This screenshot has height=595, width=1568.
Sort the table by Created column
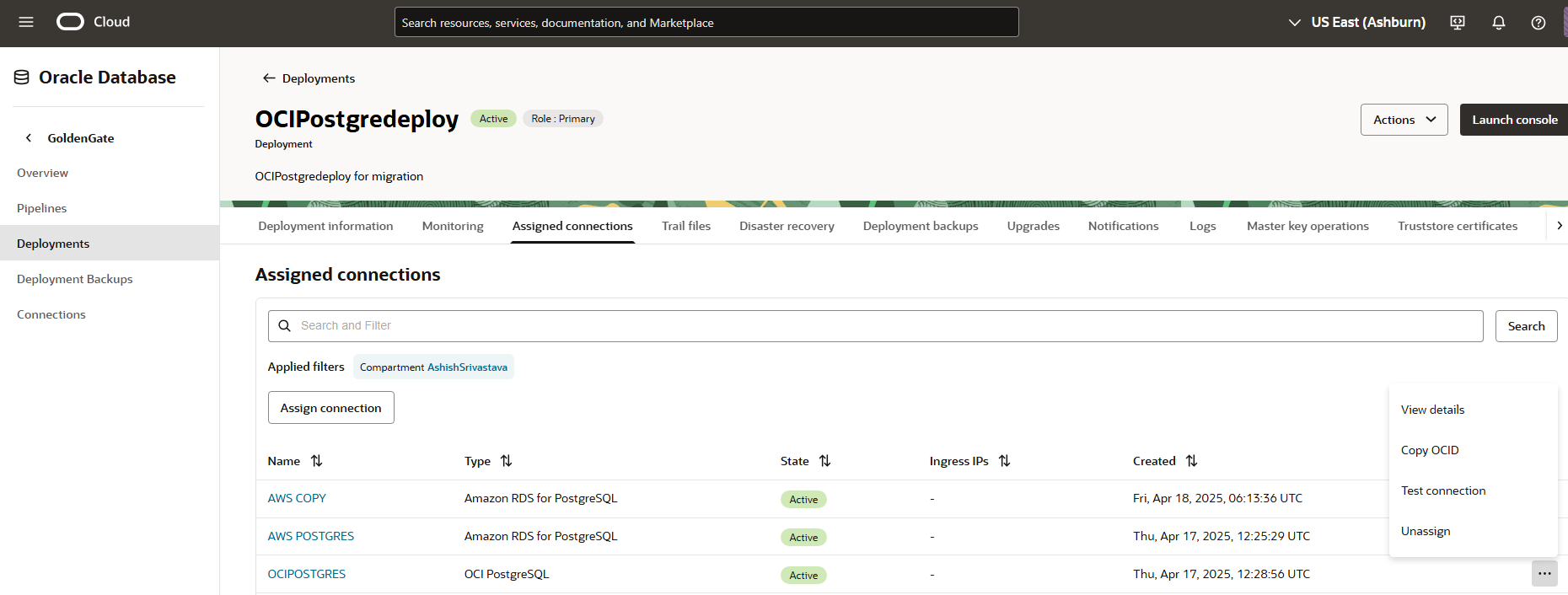[x=1191, y=461]
